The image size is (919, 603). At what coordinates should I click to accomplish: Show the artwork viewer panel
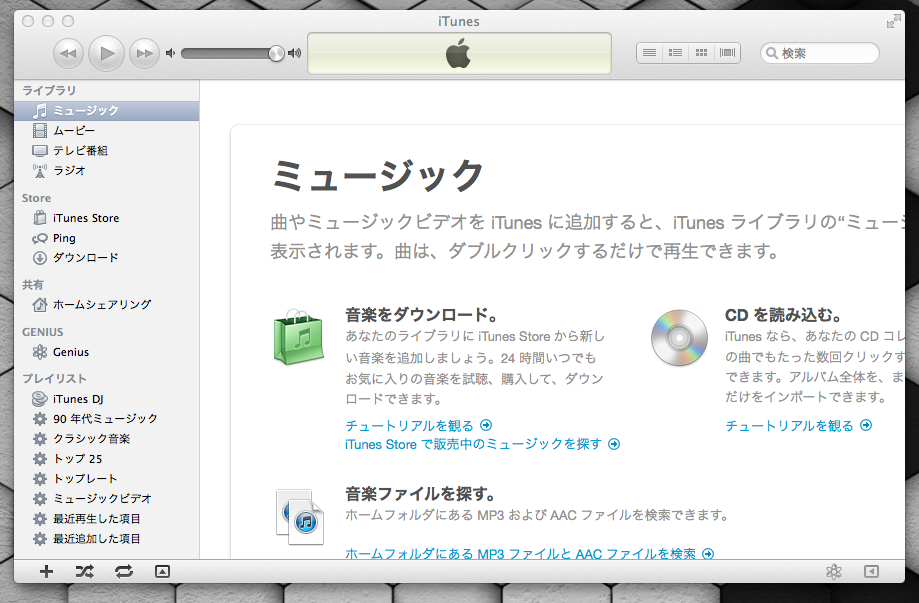(x=162, y=571)
